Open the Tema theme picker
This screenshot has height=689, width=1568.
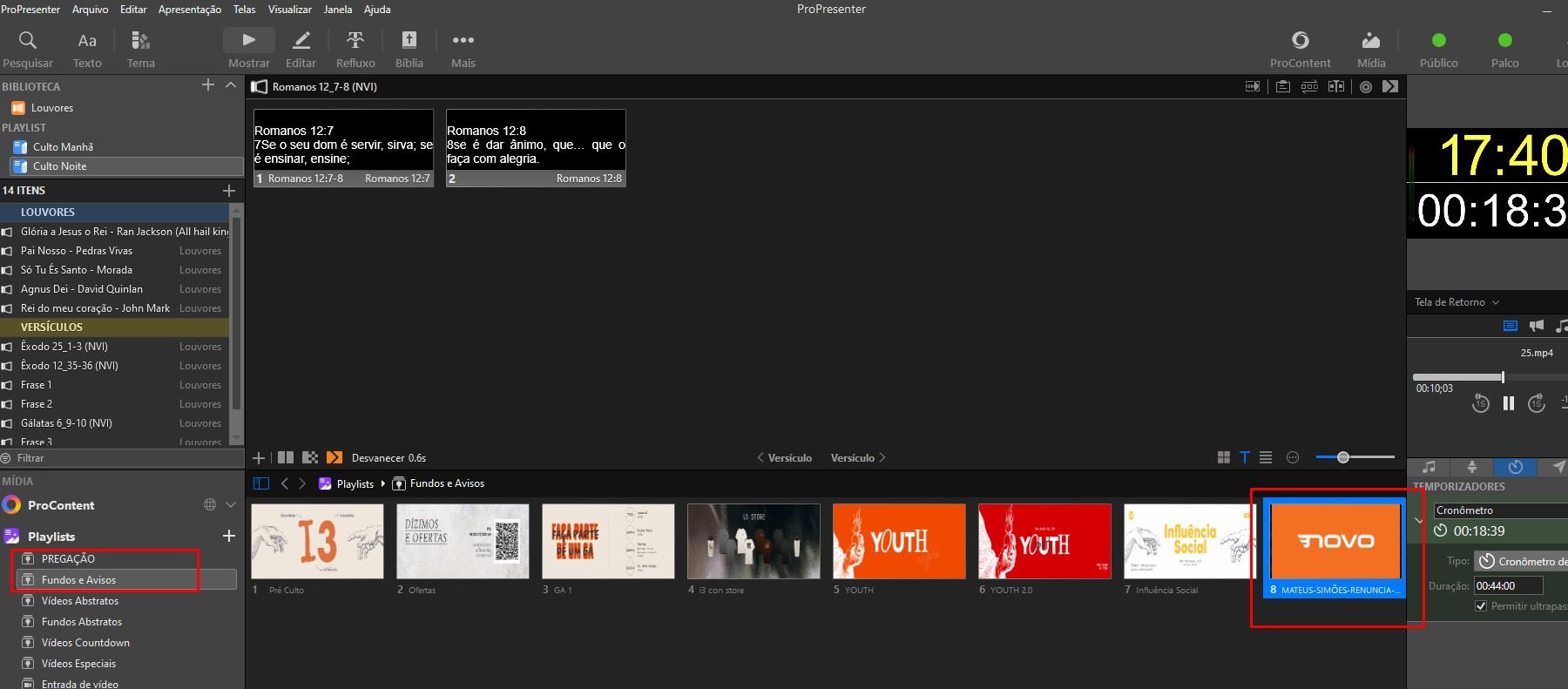point(140,50)
